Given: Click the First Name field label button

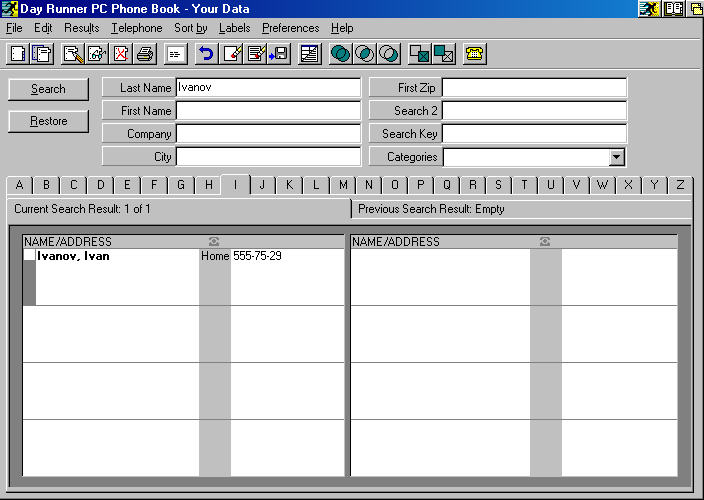Looking at the screenshot, I should (139, 110).
